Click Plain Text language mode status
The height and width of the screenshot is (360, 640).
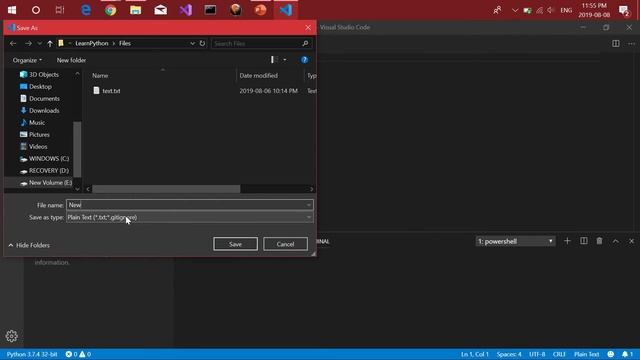click(x=587, y=354)
